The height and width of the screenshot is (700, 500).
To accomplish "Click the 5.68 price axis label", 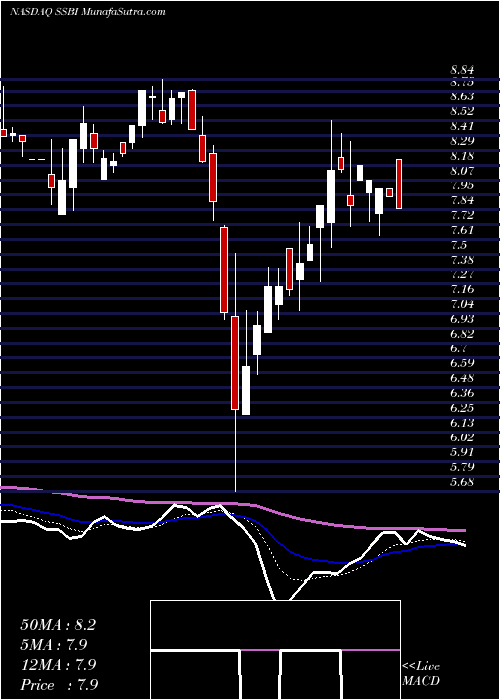I will pyautogui.click(x=462, y=482).
